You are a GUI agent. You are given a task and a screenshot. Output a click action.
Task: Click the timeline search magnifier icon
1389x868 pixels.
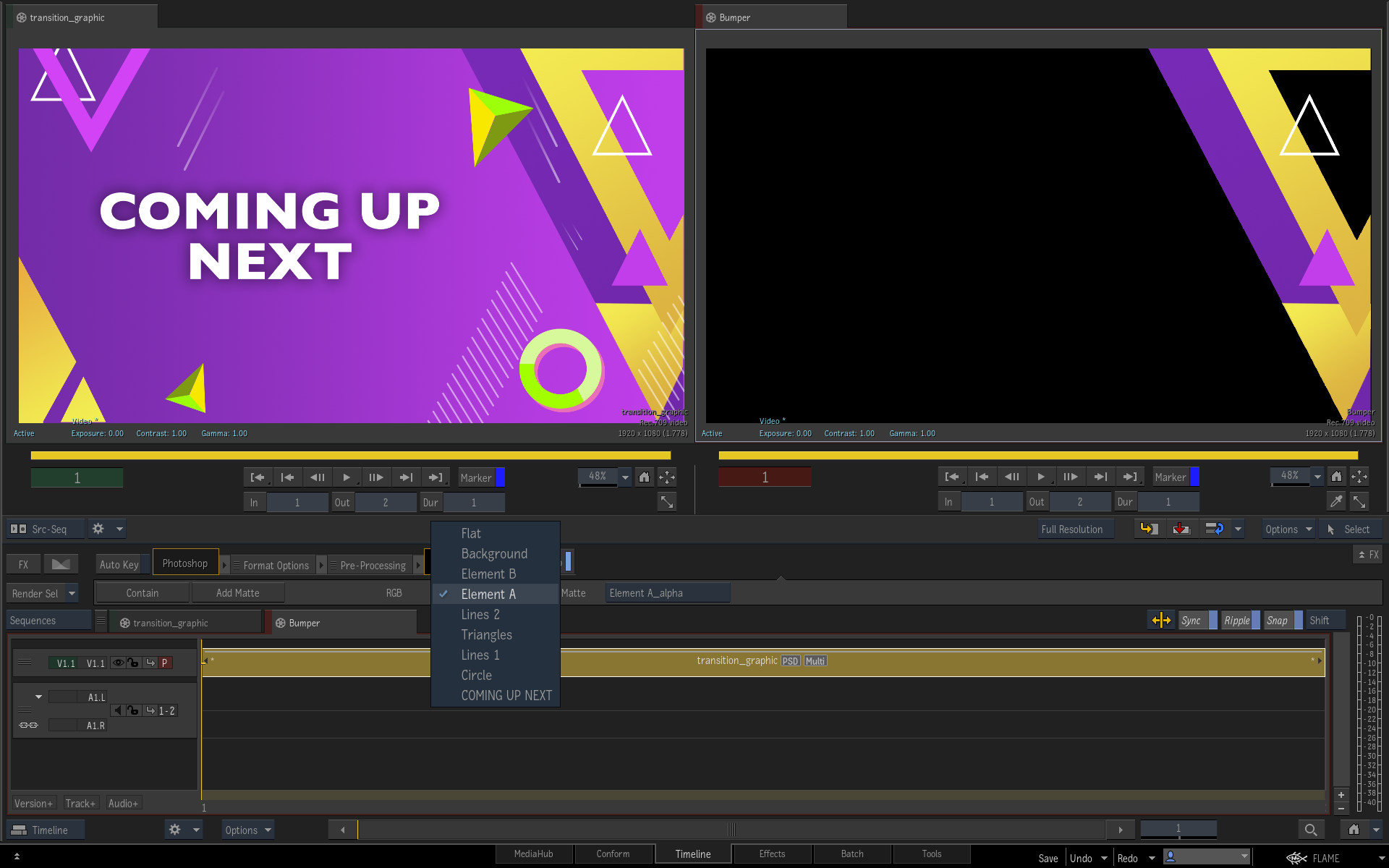pyautogui.click(x=1310, y=830)
